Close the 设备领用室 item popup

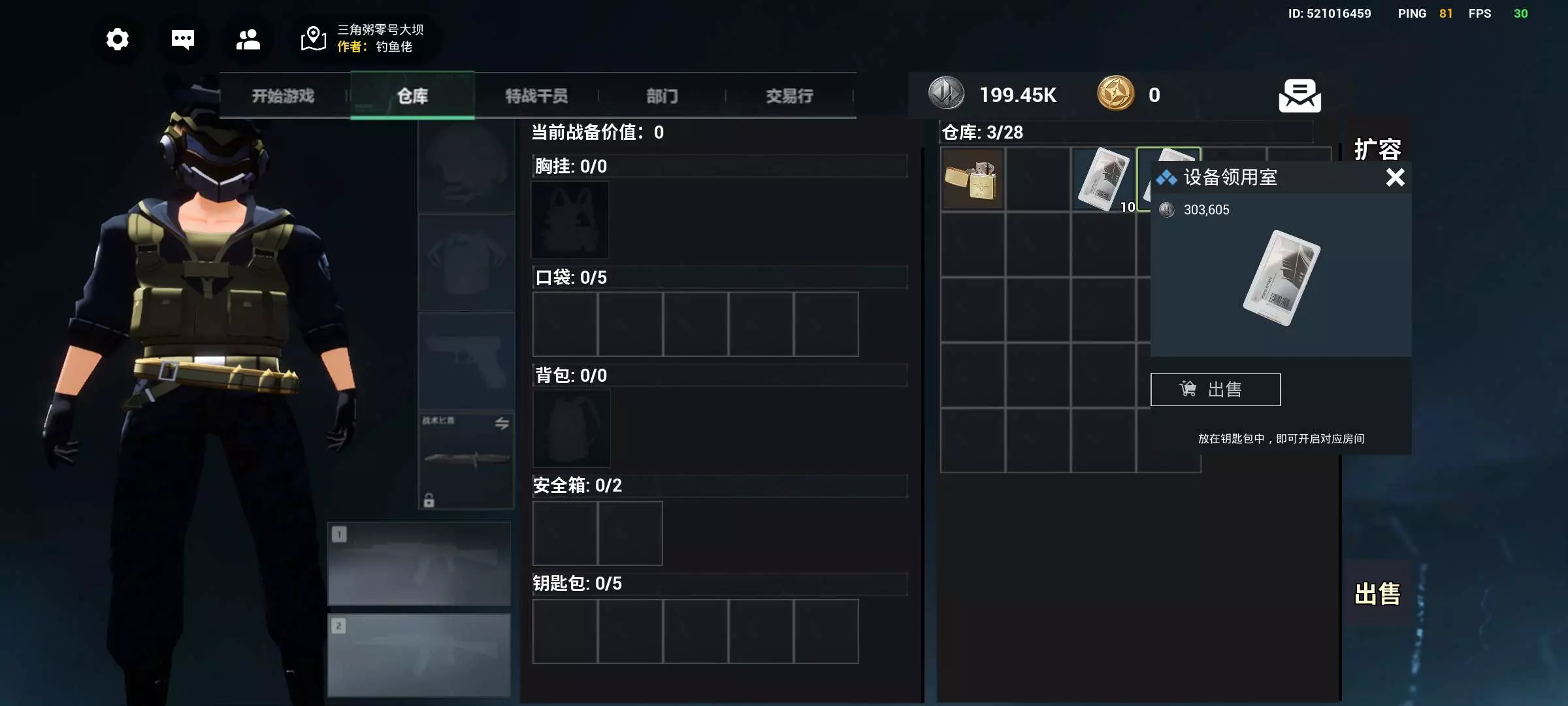click(x=1395, y=177)
